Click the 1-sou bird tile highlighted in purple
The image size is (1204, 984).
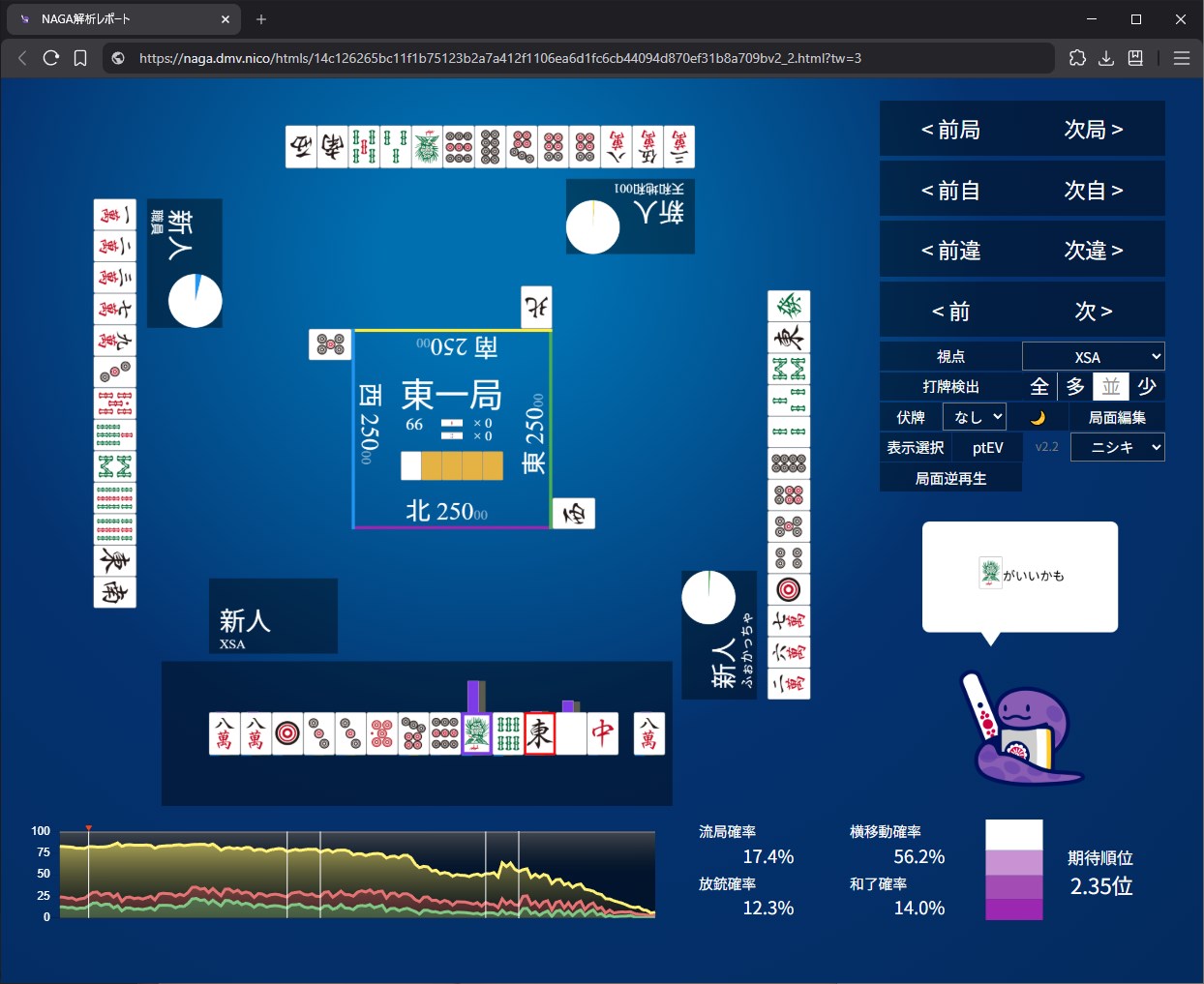pos(476,734)
